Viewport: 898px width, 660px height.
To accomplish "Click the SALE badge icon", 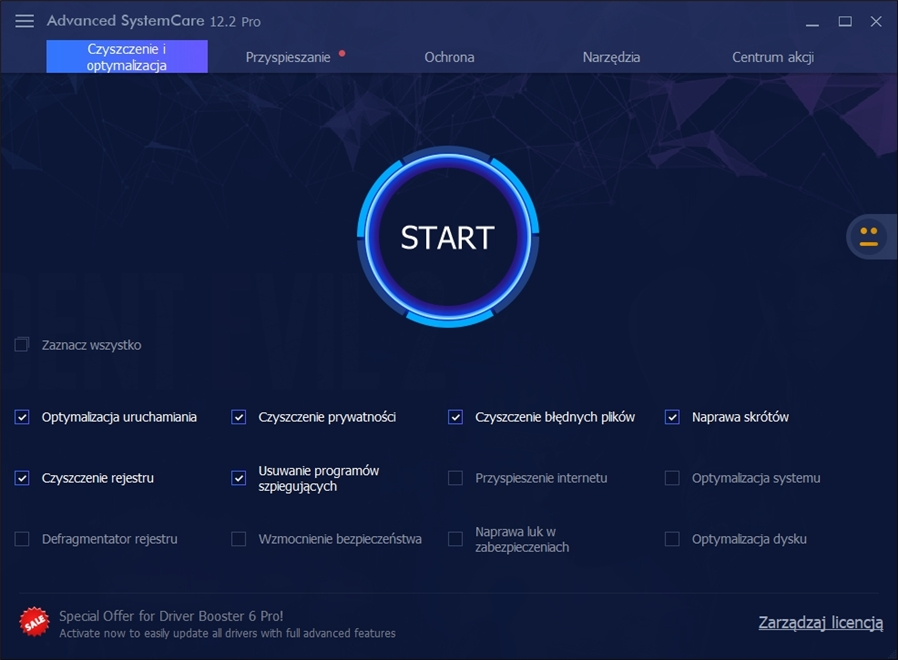I will [x=33, y=621].
